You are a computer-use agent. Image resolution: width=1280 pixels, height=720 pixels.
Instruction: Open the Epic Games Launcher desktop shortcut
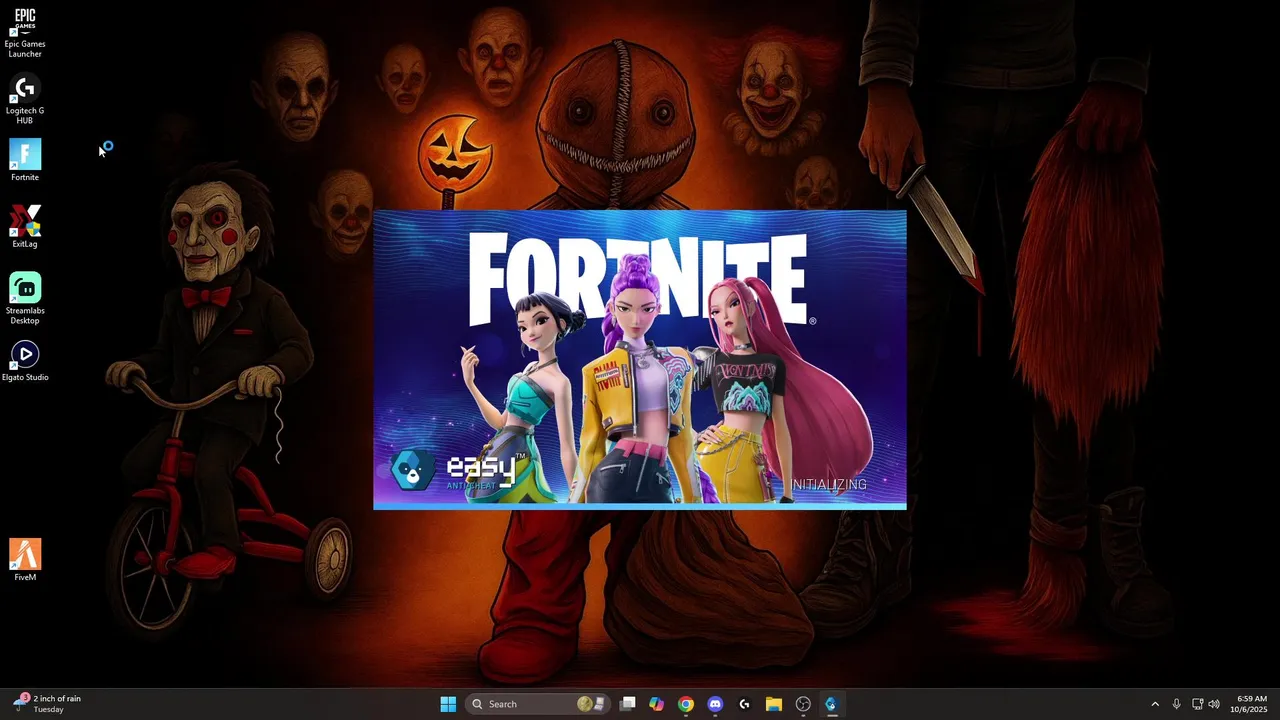click(25, 32)
